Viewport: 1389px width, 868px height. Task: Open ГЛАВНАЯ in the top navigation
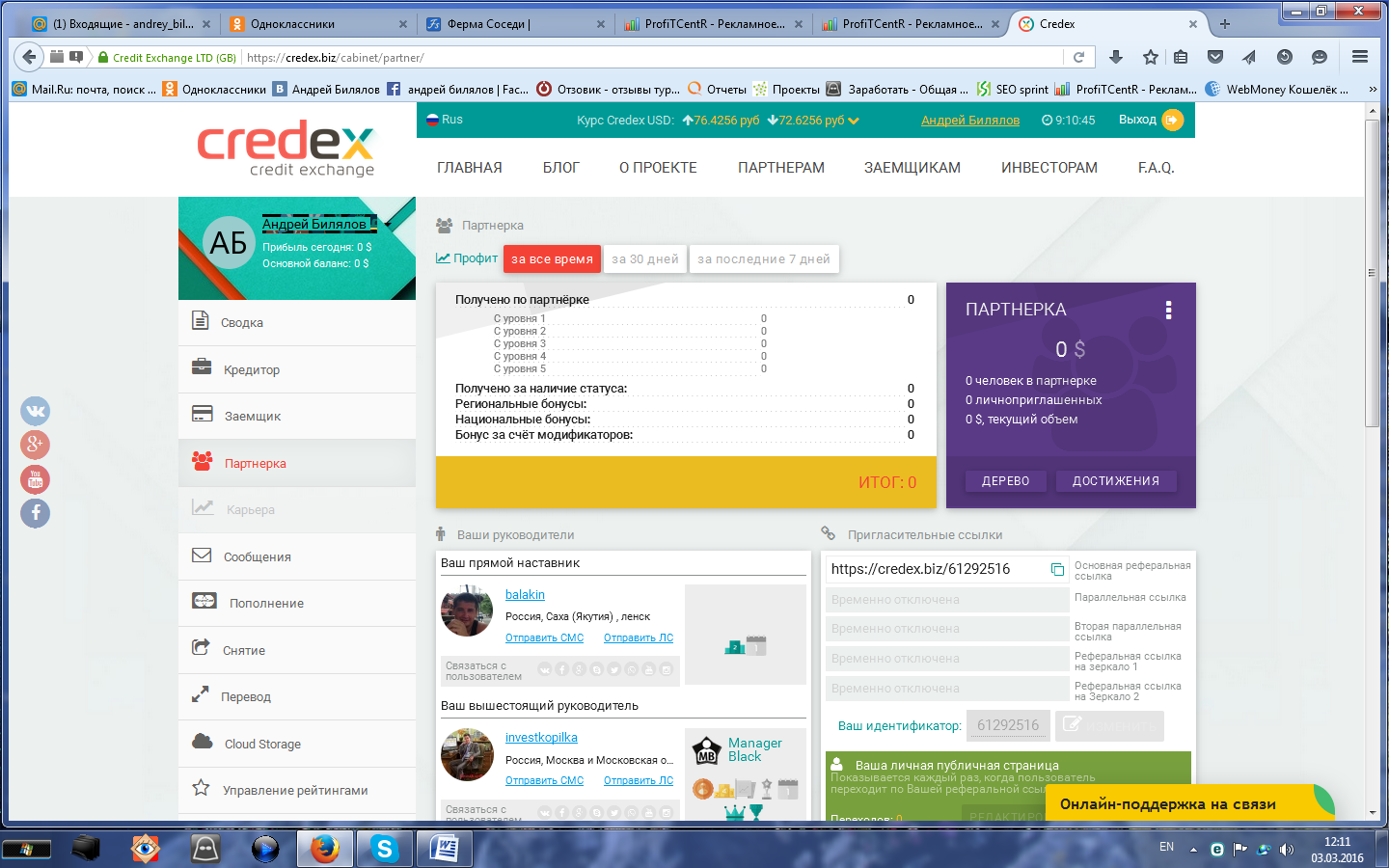point(470,168)
